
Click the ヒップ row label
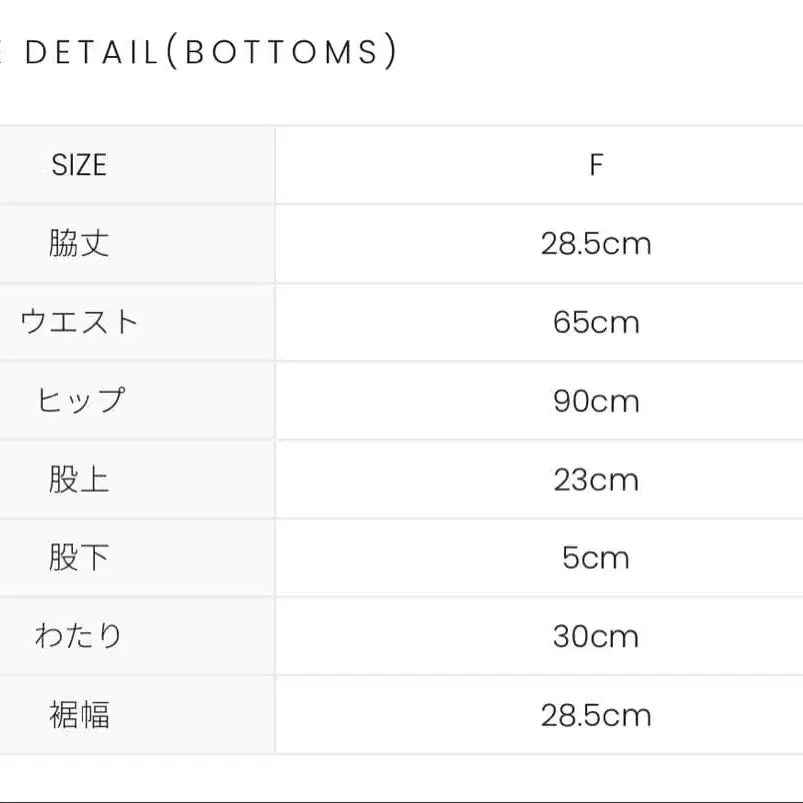79,401
